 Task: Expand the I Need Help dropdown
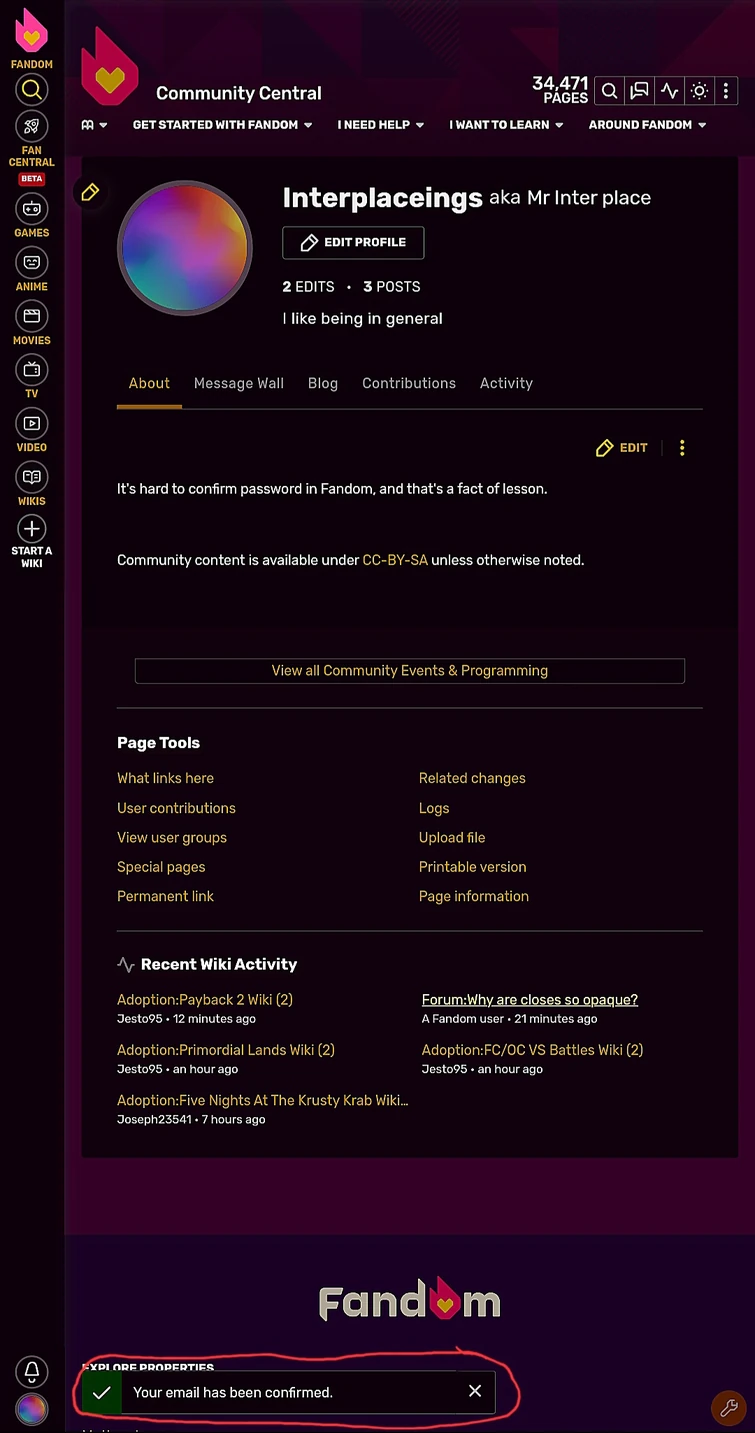[380, 125]
